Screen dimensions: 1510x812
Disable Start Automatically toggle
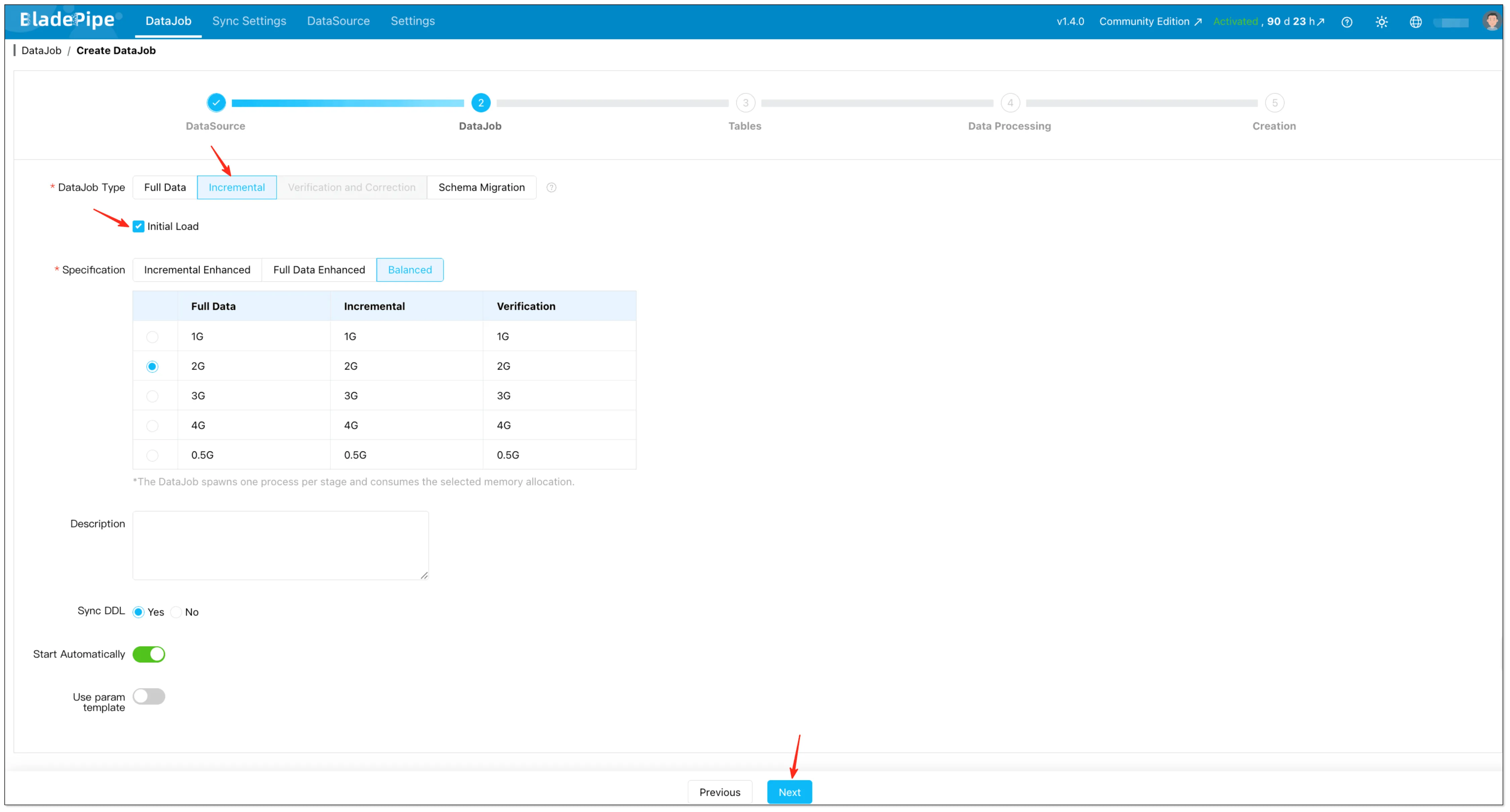[149, 654]
